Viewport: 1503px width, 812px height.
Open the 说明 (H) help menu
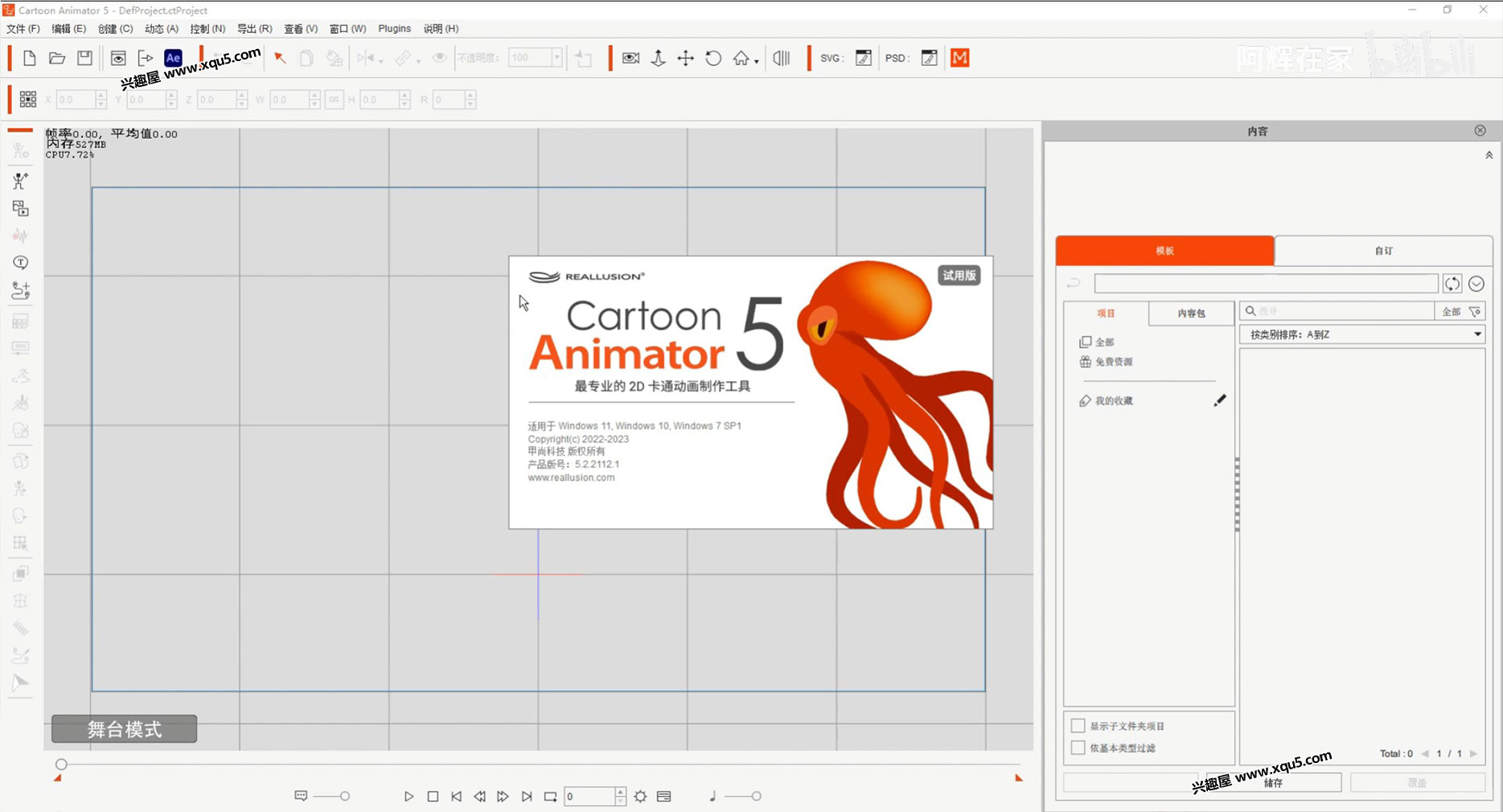coord(441,28)
